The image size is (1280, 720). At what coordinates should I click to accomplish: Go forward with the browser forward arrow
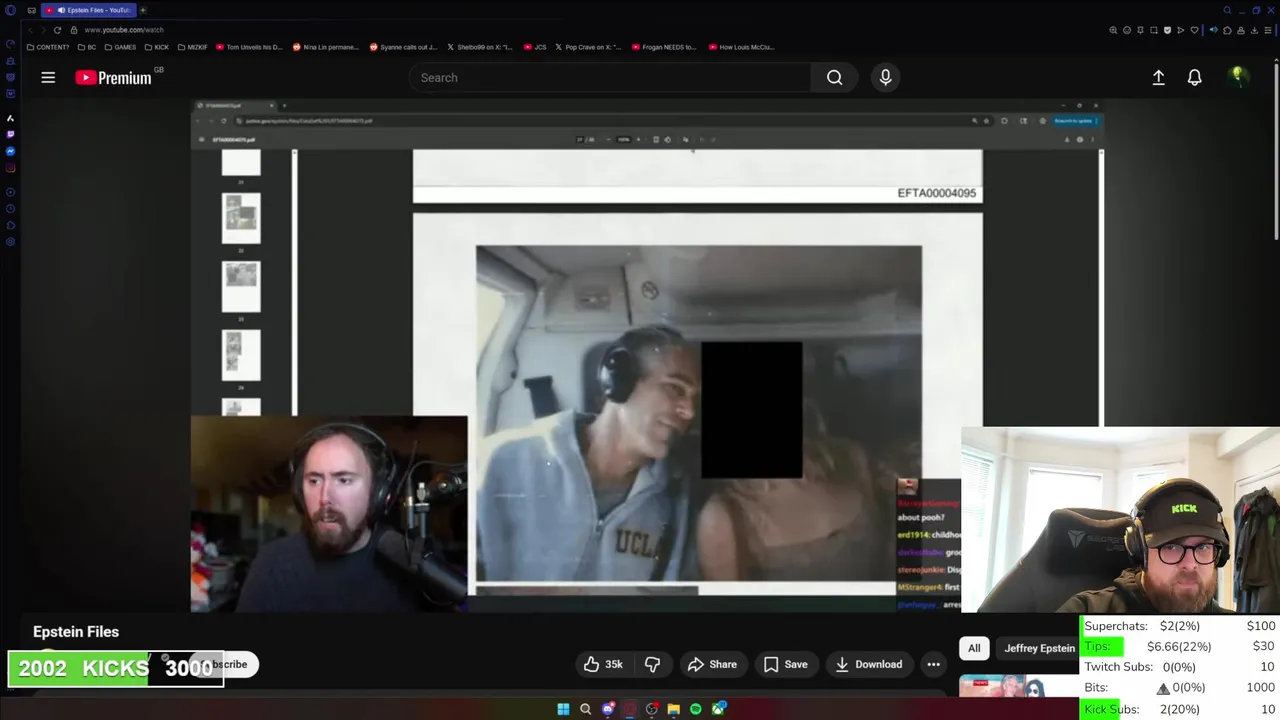pos(42,30)
